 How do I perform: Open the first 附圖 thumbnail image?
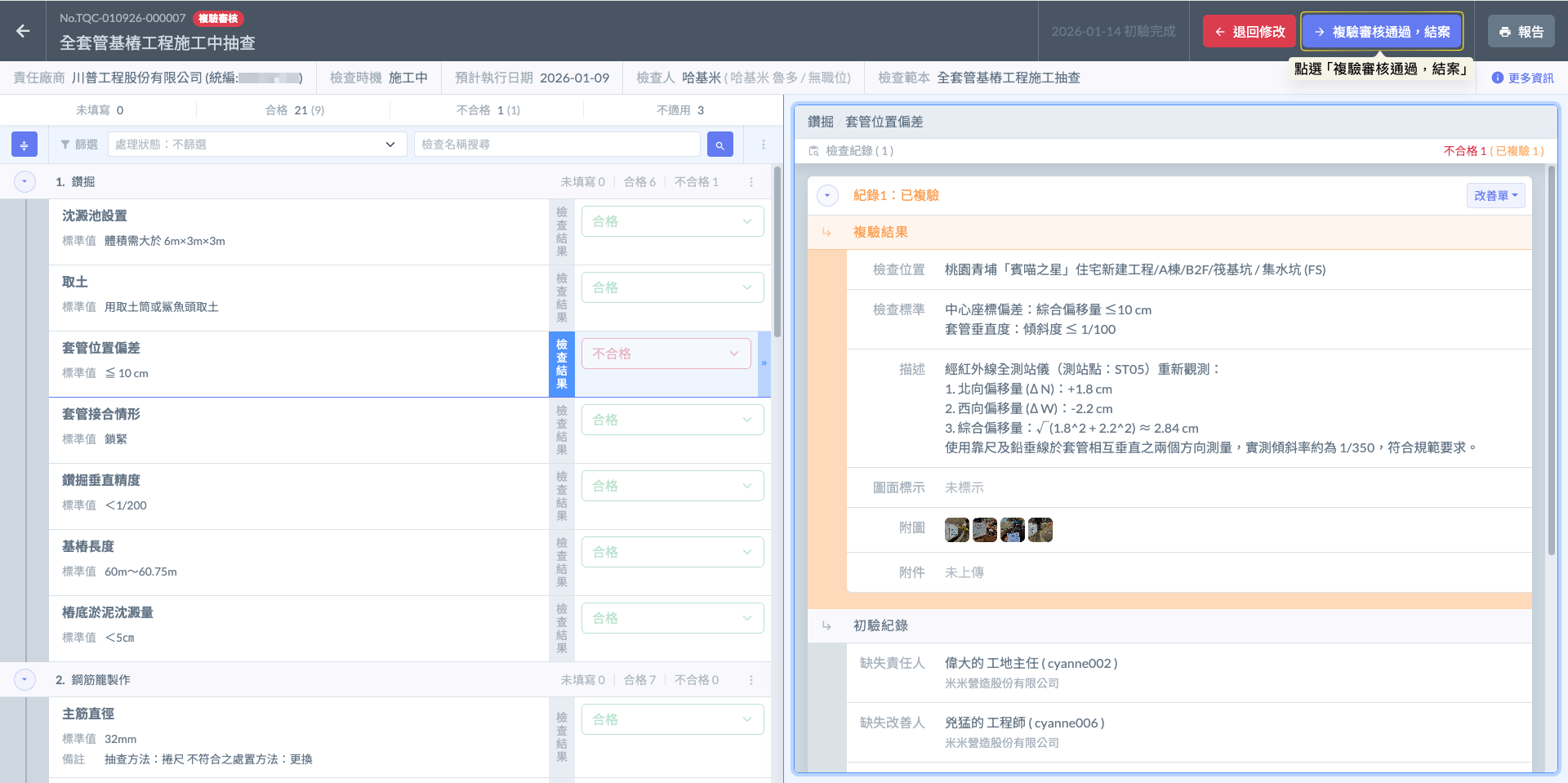(x=956, y=530)
